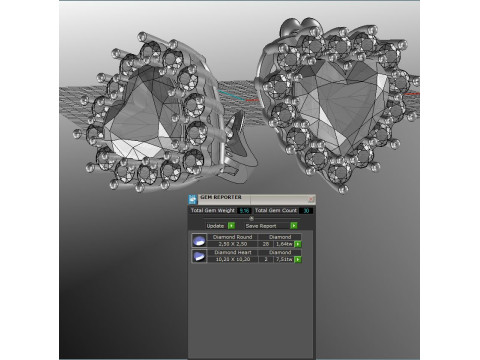Click the quantity 28 cell
480x360 pixels.
(266, 244)
